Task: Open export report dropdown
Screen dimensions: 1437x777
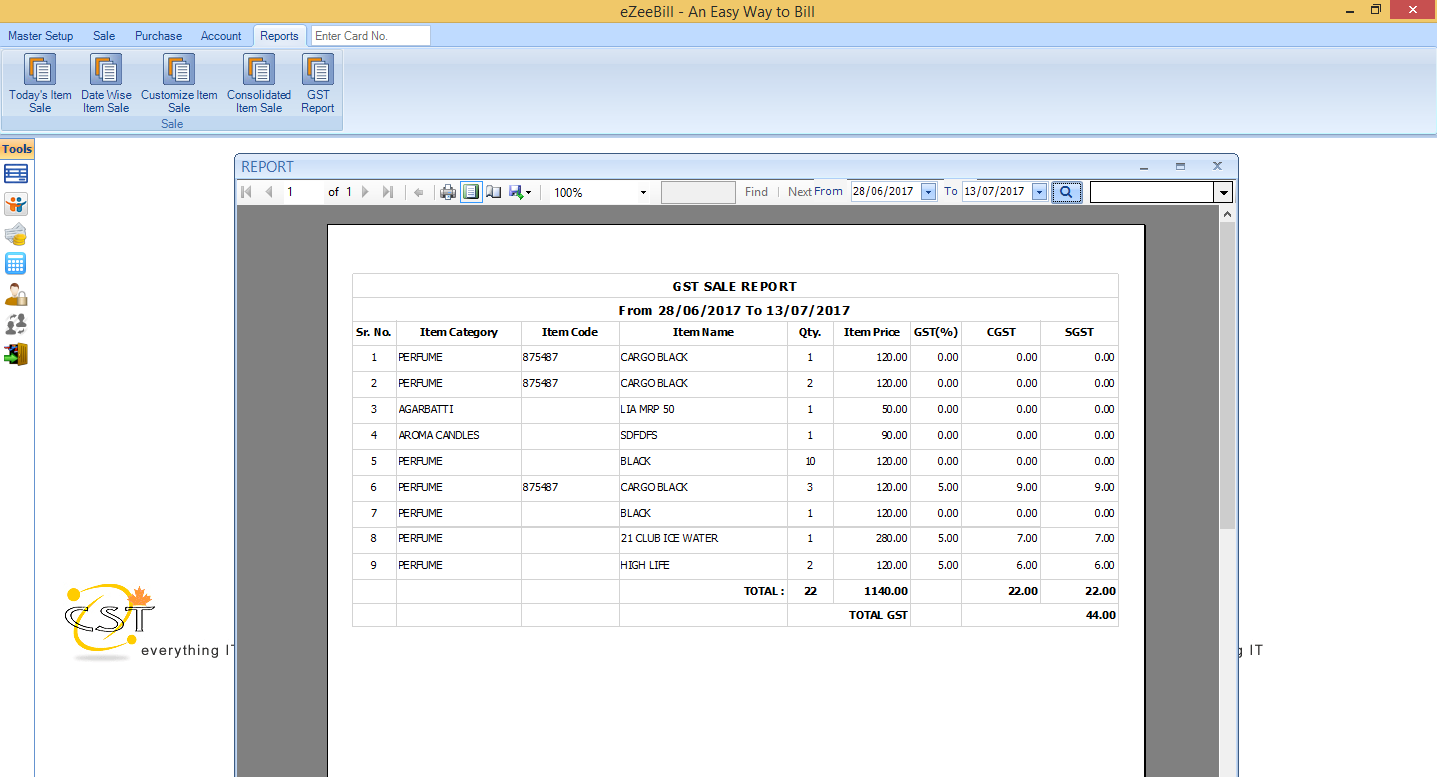Action: pos(520,192)
